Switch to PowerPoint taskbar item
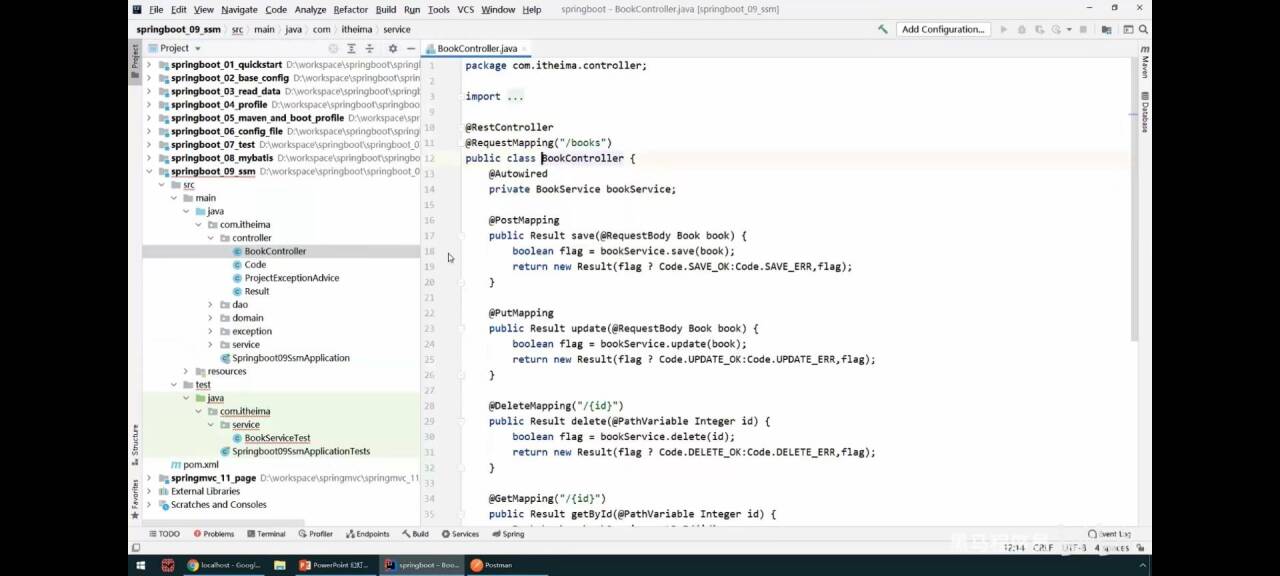Viewport: 1280px width, 576px height. coord(337,565)
